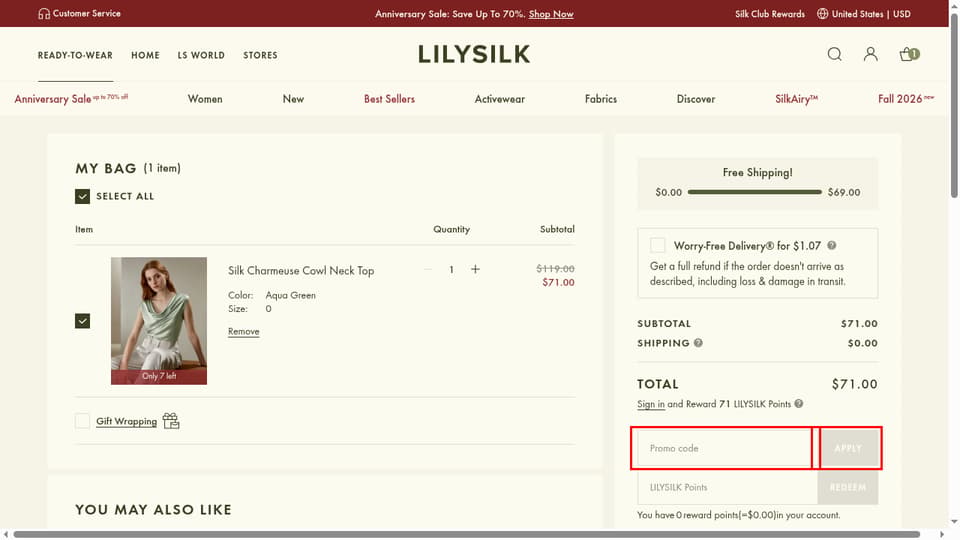
Task: Click the REDEEM points button
Action: (848, 487)
